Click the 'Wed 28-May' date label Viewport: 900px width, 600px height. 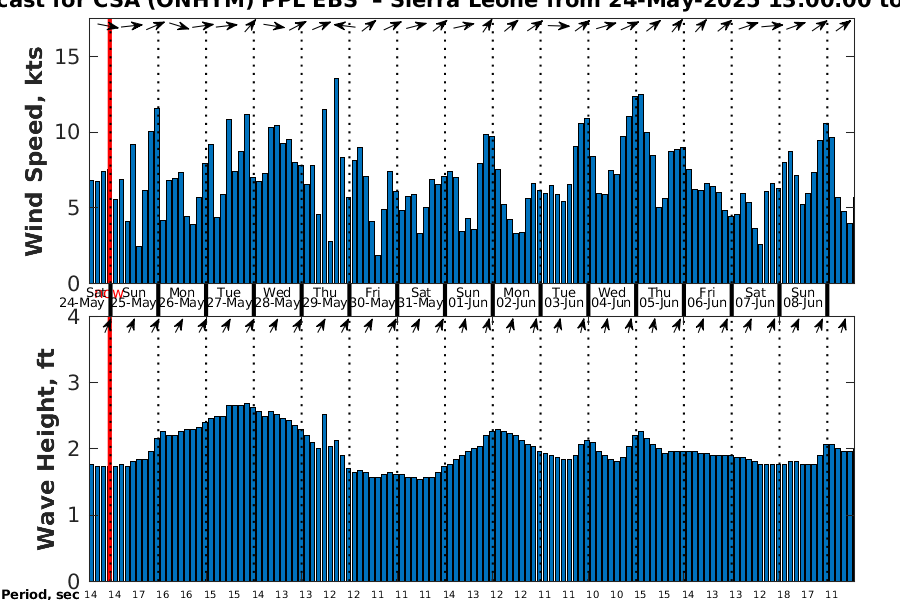[x=277, y=297]
